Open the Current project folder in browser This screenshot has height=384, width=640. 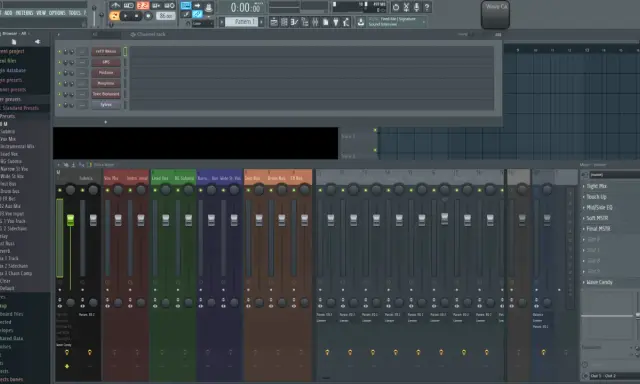click(x=12, y=51)
